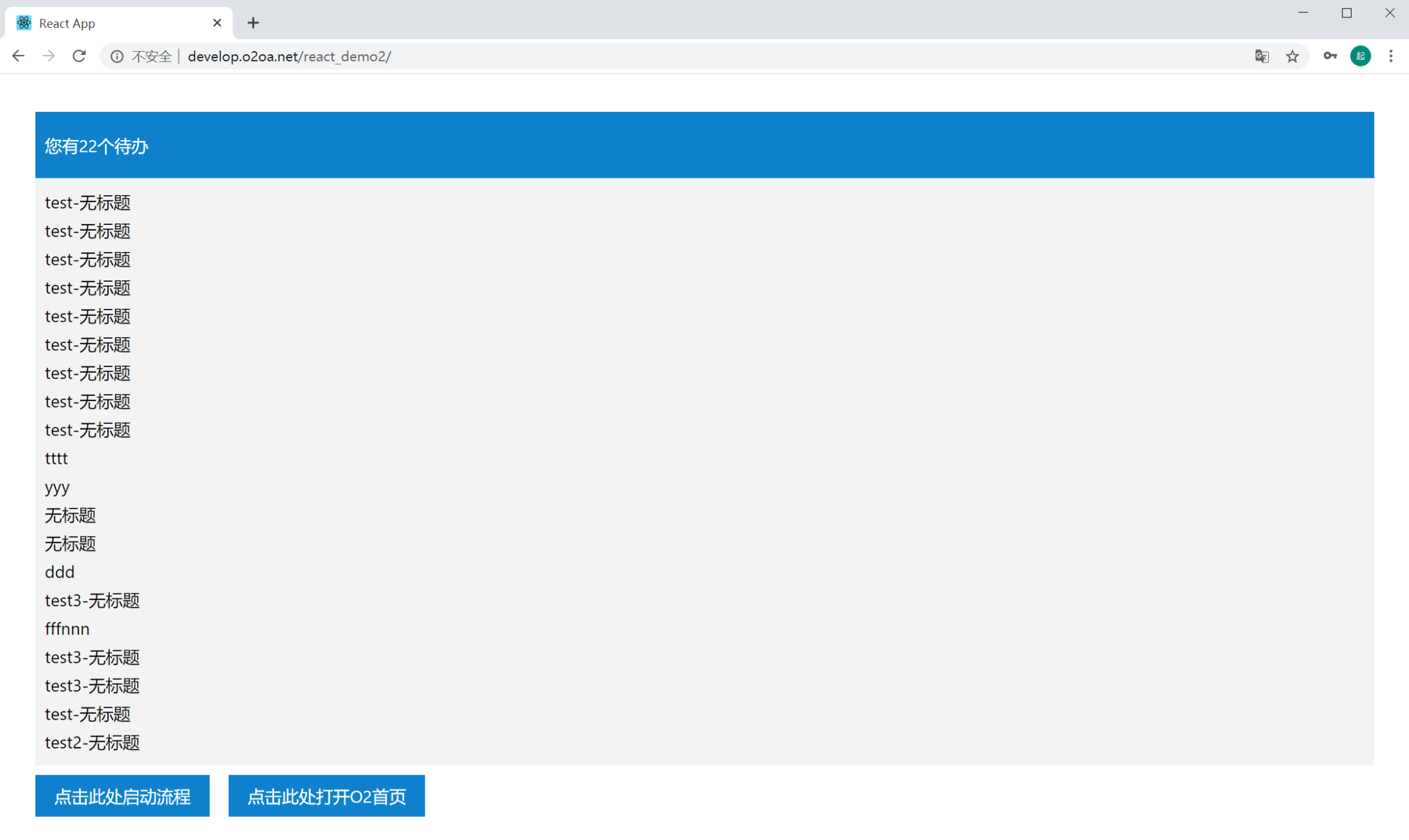Open the tttt todo item
Image resolution: width=1409 pixels, height=840 pixels.
click(x=56, y=458)
